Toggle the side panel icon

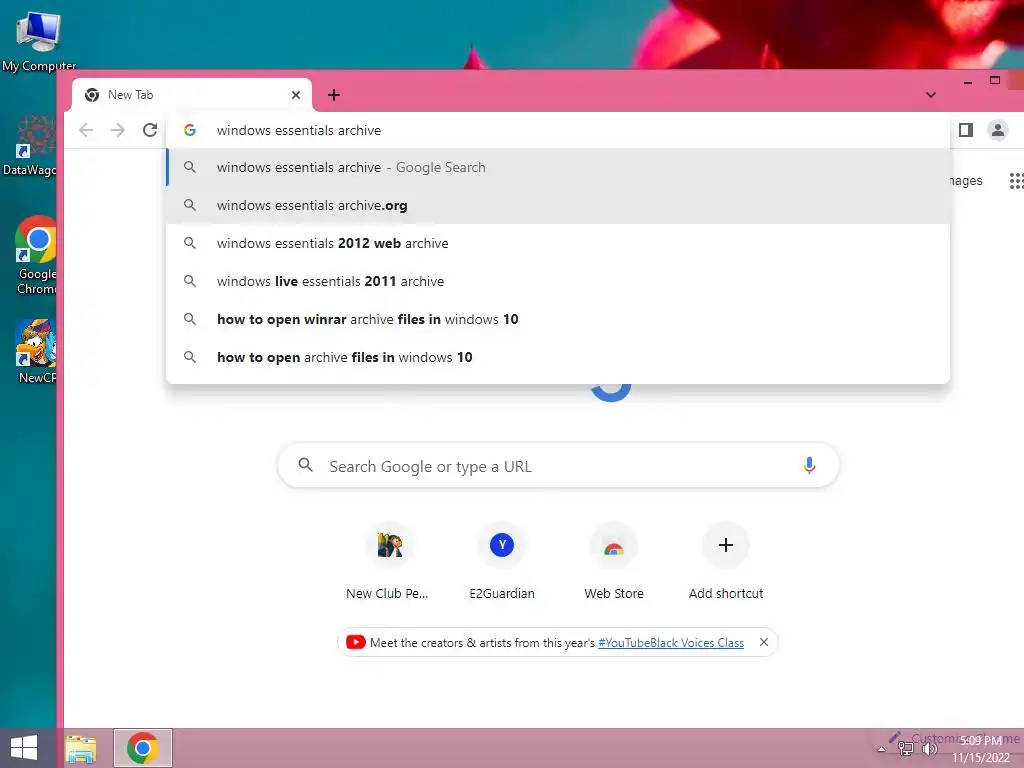tap(966, 130)
